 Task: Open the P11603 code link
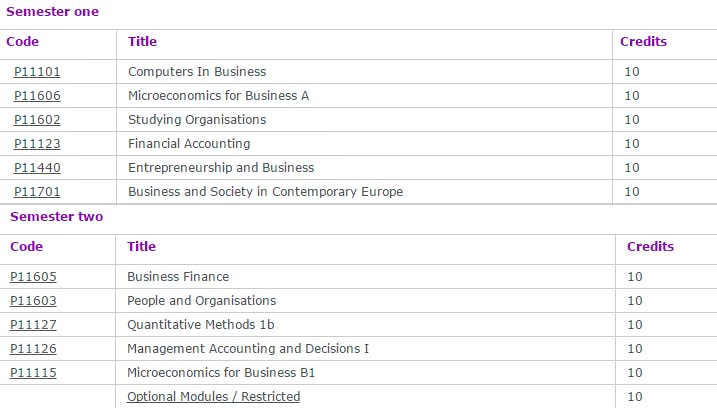click(x=33, y=301)
